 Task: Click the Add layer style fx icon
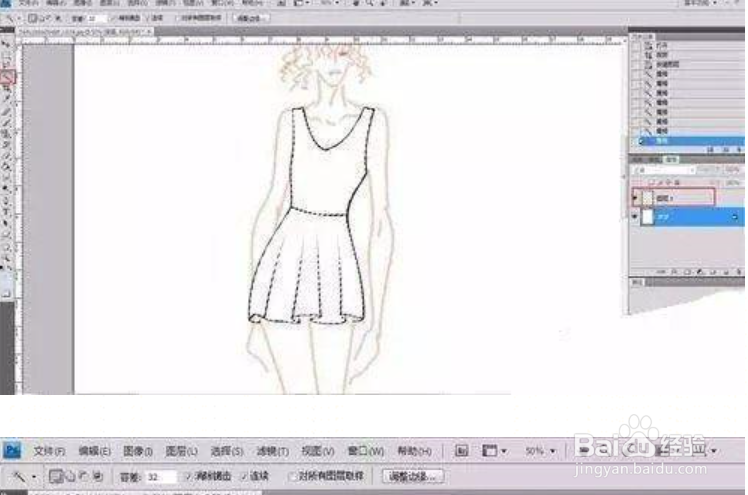click(x=675, y=272)
